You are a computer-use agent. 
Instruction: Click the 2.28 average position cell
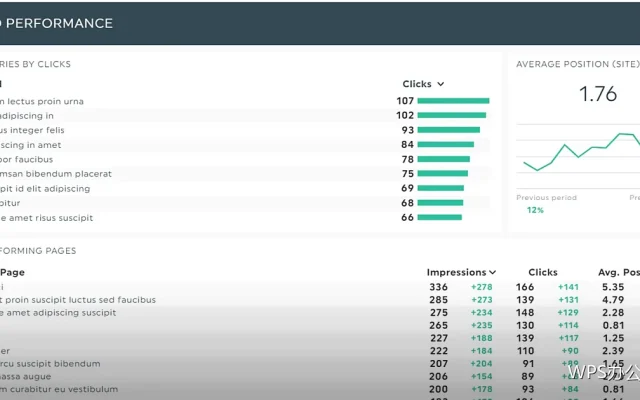(613, 313)
